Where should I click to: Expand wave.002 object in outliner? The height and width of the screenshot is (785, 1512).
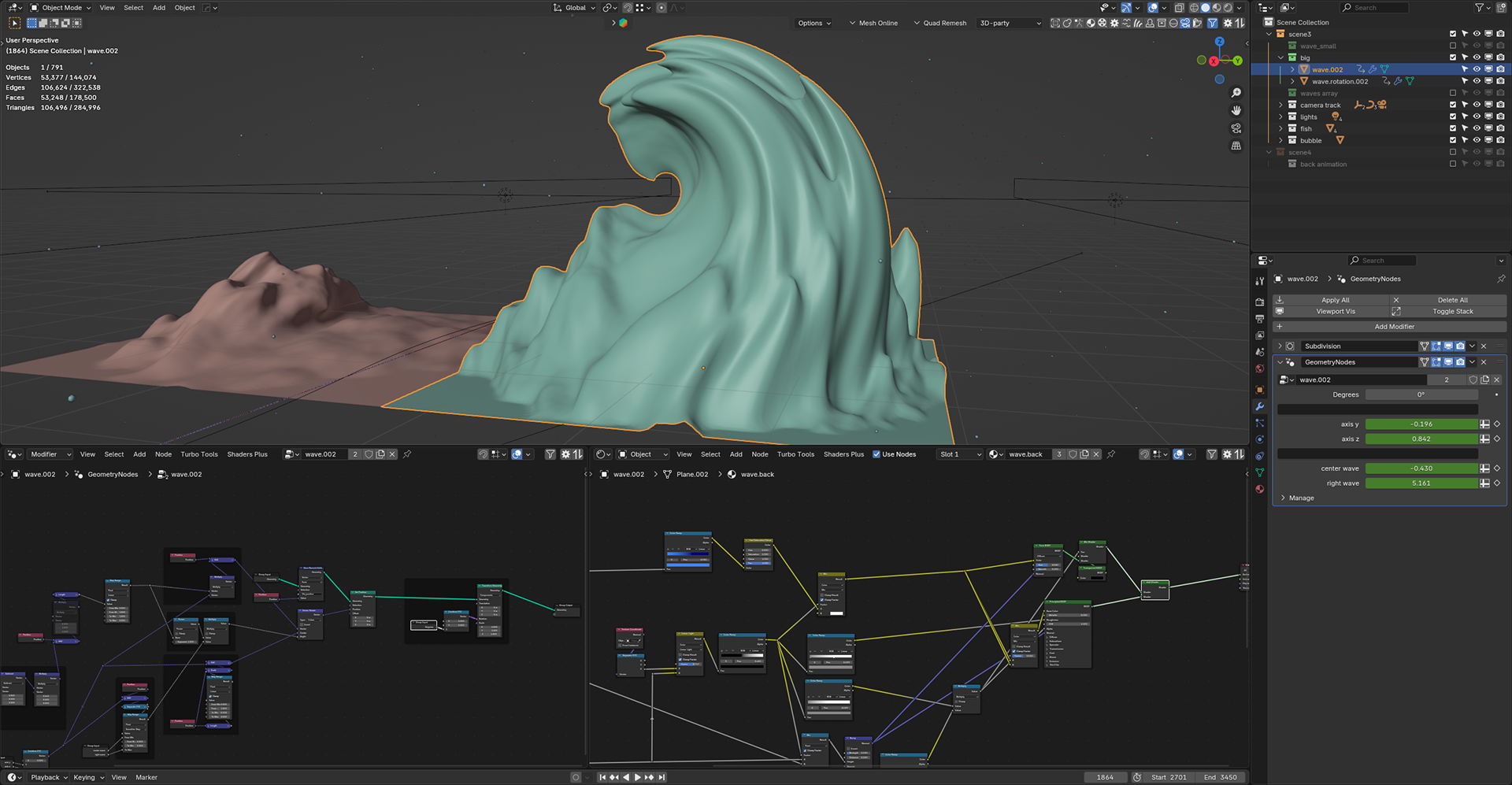[1292, 69]
